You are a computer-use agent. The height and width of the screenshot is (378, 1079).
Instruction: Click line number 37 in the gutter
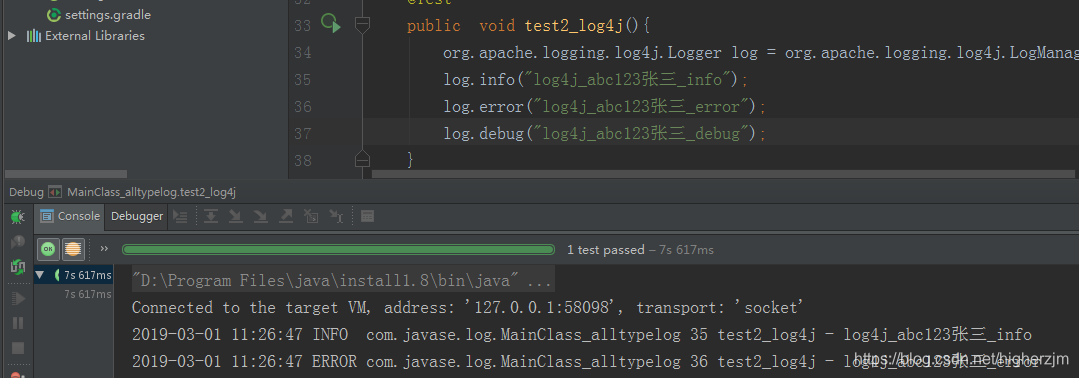(x=302, y=133)
